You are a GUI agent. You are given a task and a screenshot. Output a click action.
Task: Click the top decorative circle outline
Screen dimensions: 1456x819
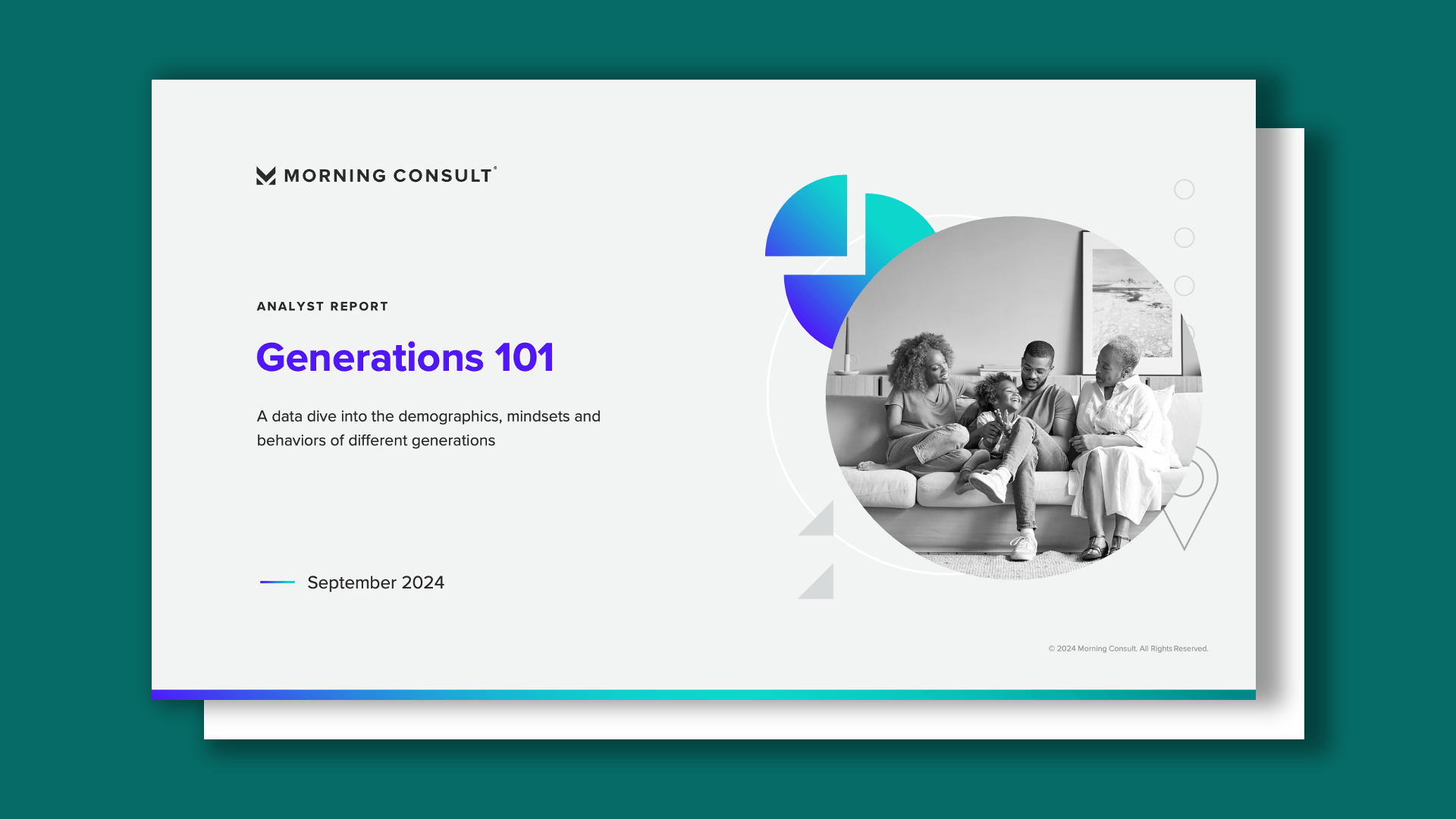tap(1184, 190)
